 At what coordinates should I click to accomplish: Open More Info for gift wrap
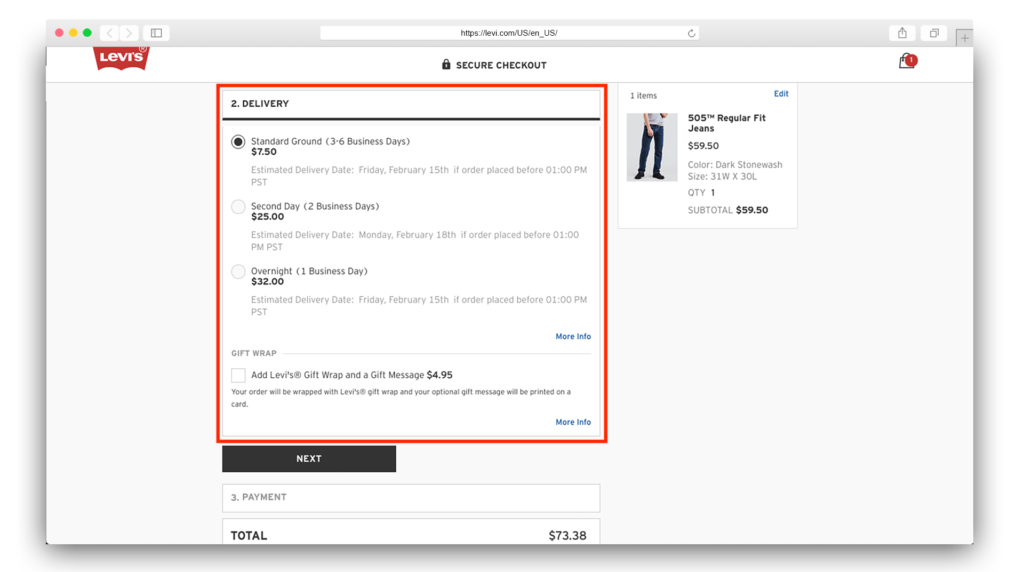pos(573,422)
